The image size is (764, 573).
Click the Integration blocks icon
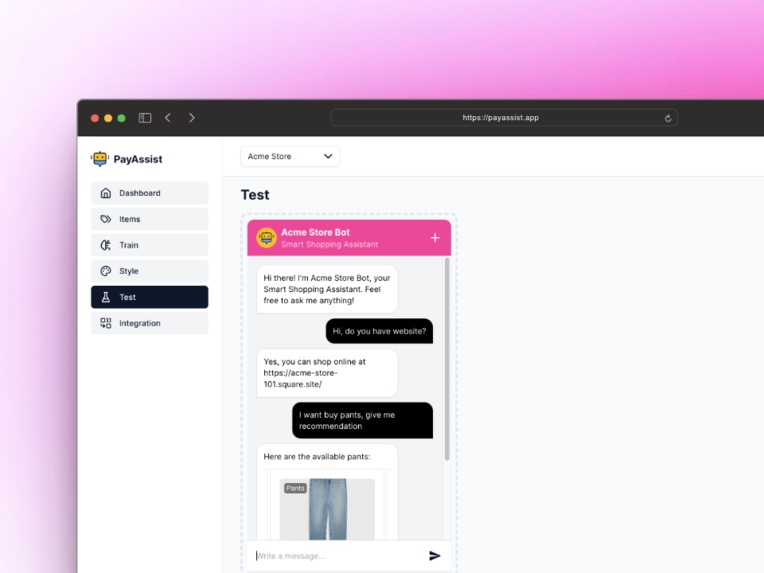click(x=106, y=323)
